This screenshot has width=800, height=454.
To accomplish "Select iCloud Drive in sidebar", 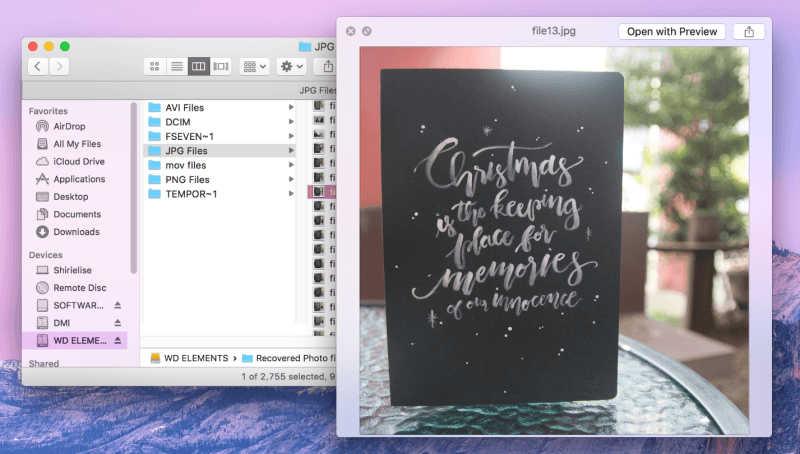I will click(x=78, y=162).
